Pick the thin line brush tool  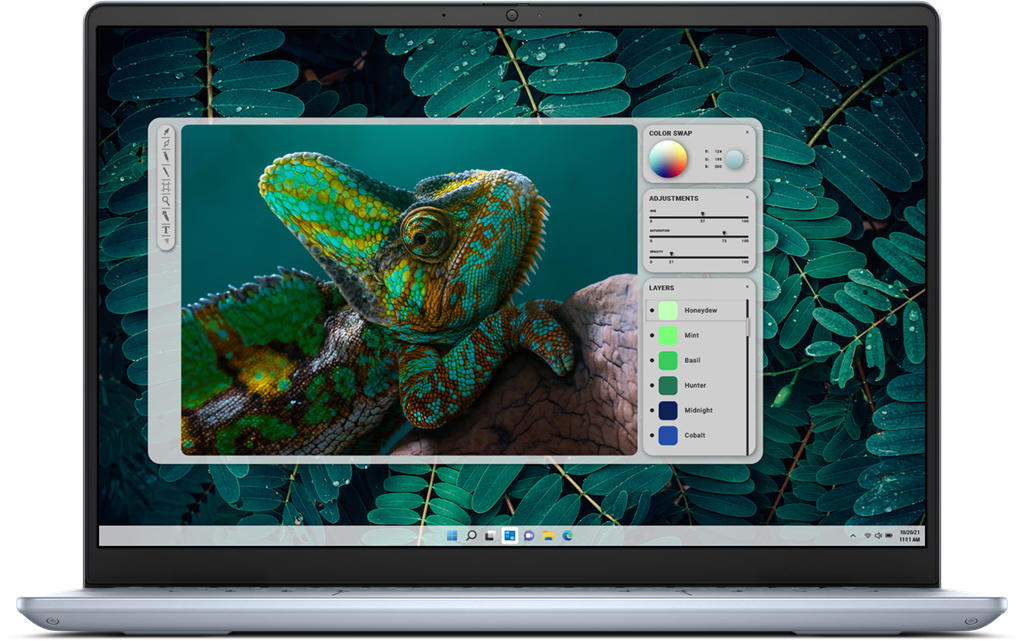166,171
